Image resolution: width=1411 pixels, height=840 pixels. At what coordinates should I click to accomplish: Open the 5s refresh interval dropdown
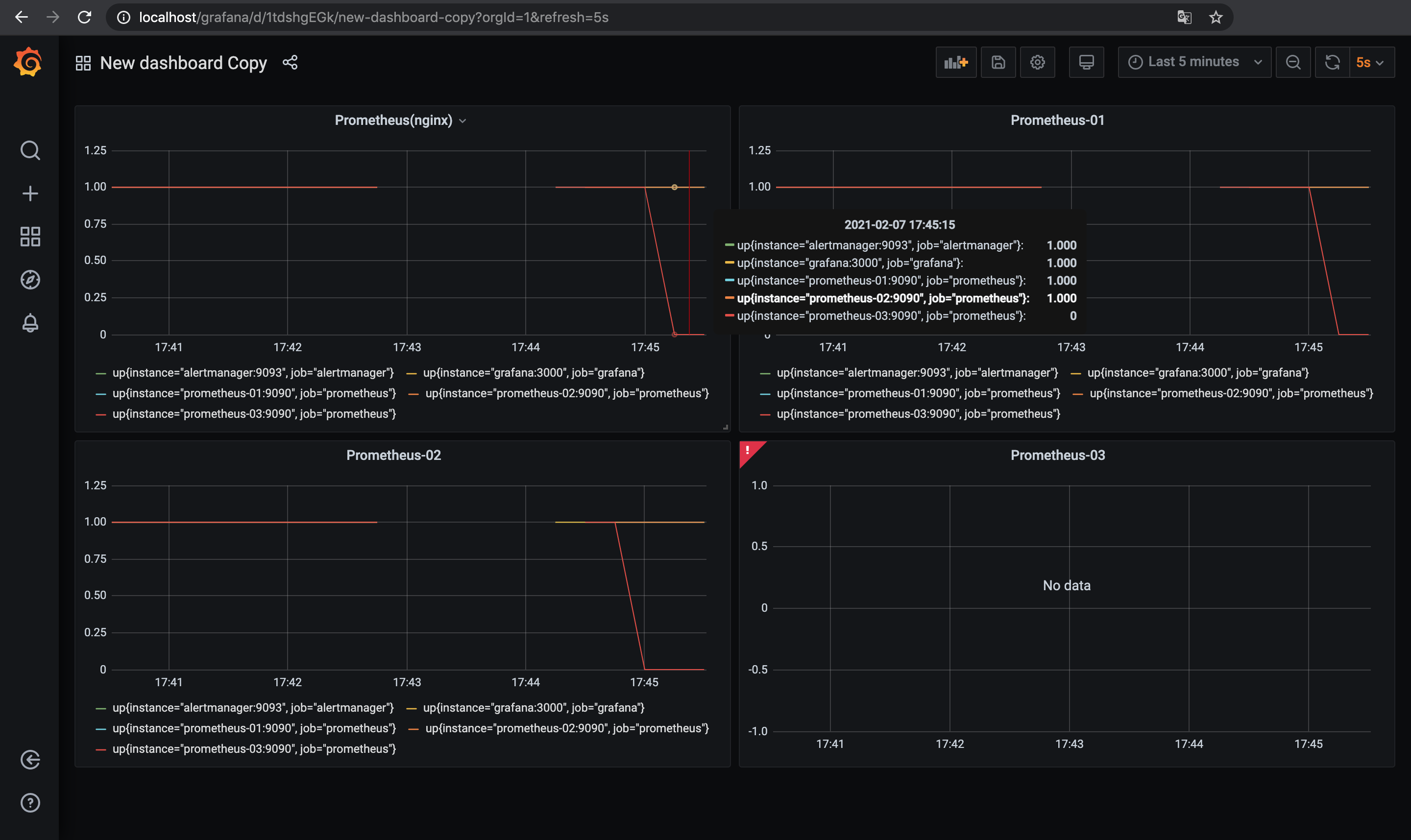click(x=1371, y=62)
